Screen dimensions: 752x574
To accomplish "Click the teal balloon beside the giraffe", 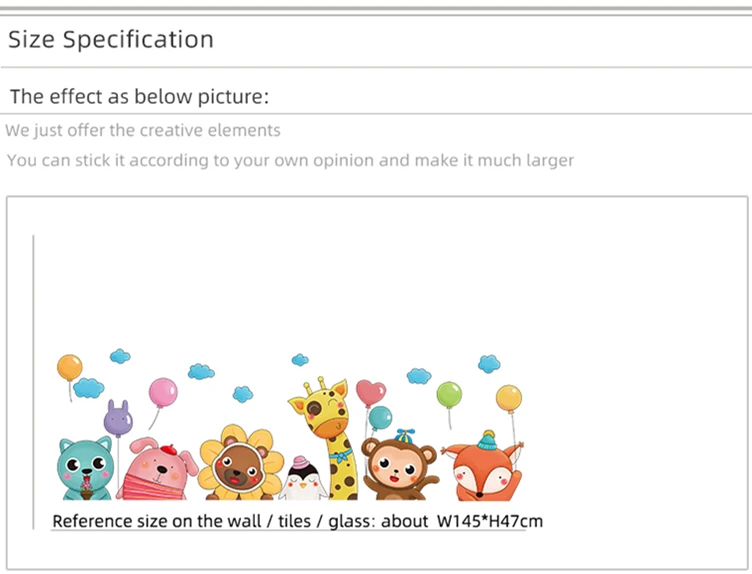I will 380,418.
